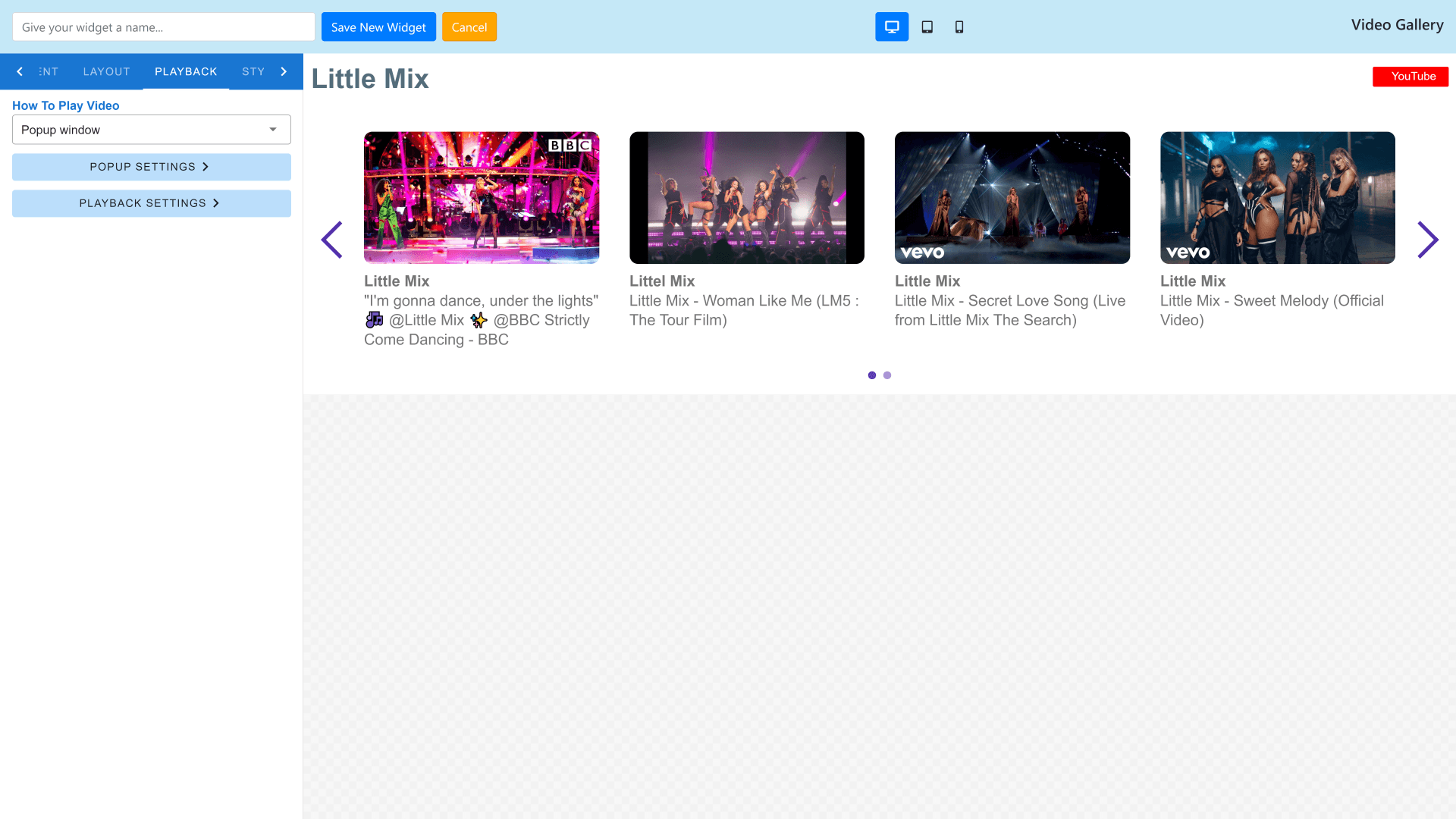Click the Cancel button
The width and height of the screenshot is (1456, 819).
469,27
